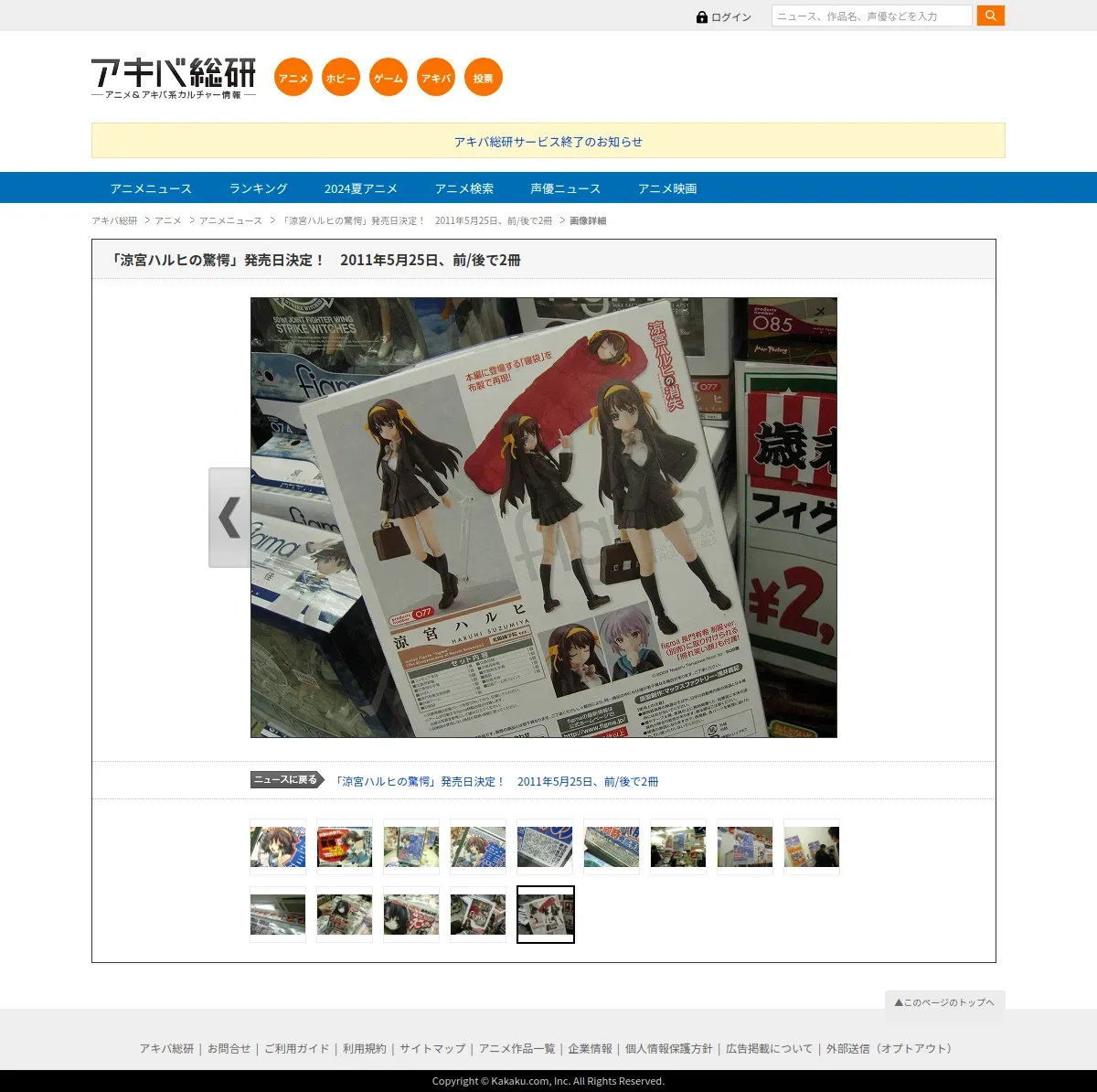
Task: Open the 利用規約 footer link
Action: [x=364, y=1049]
